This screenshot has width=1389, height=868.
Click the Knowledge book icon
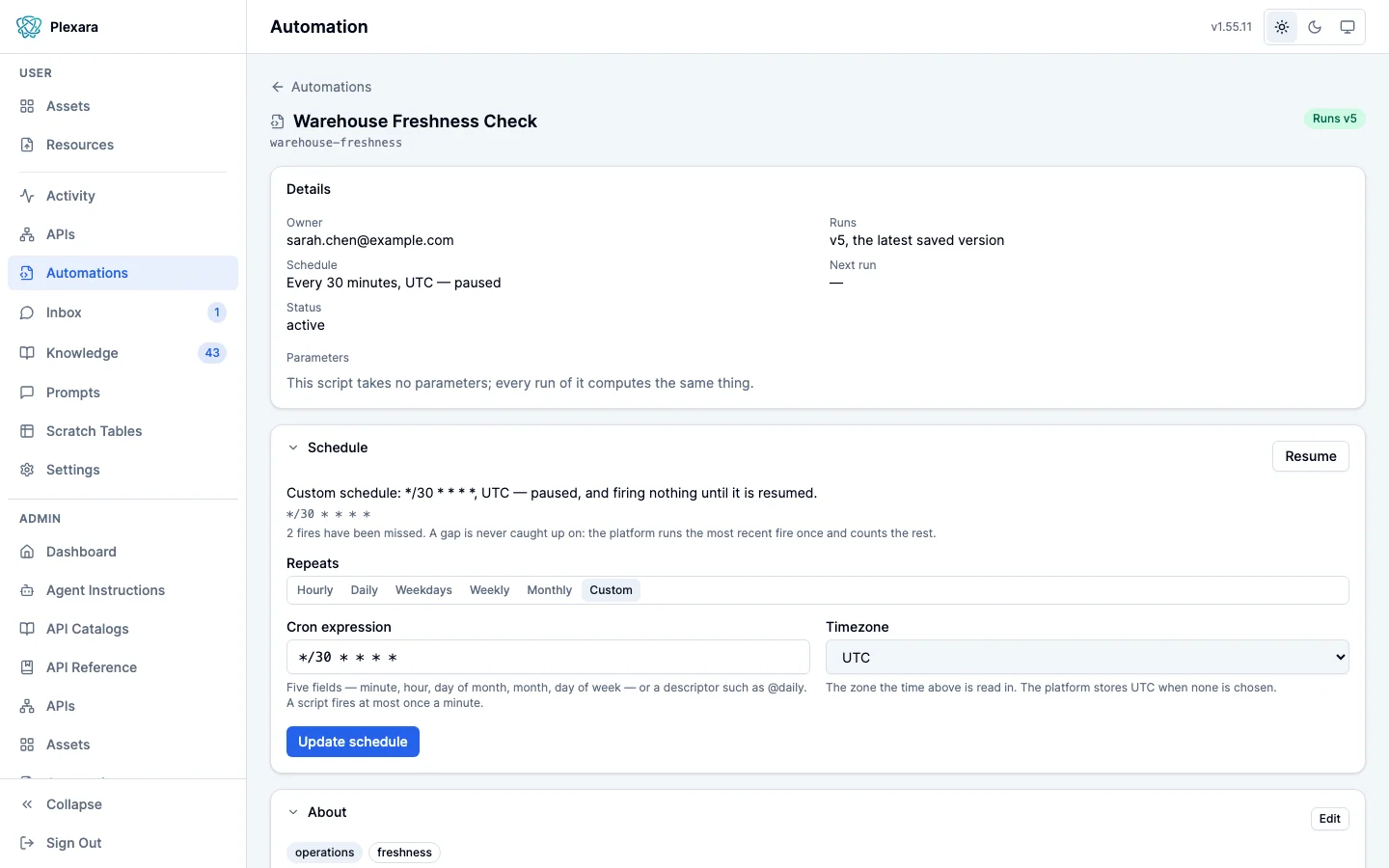(27, 353)
